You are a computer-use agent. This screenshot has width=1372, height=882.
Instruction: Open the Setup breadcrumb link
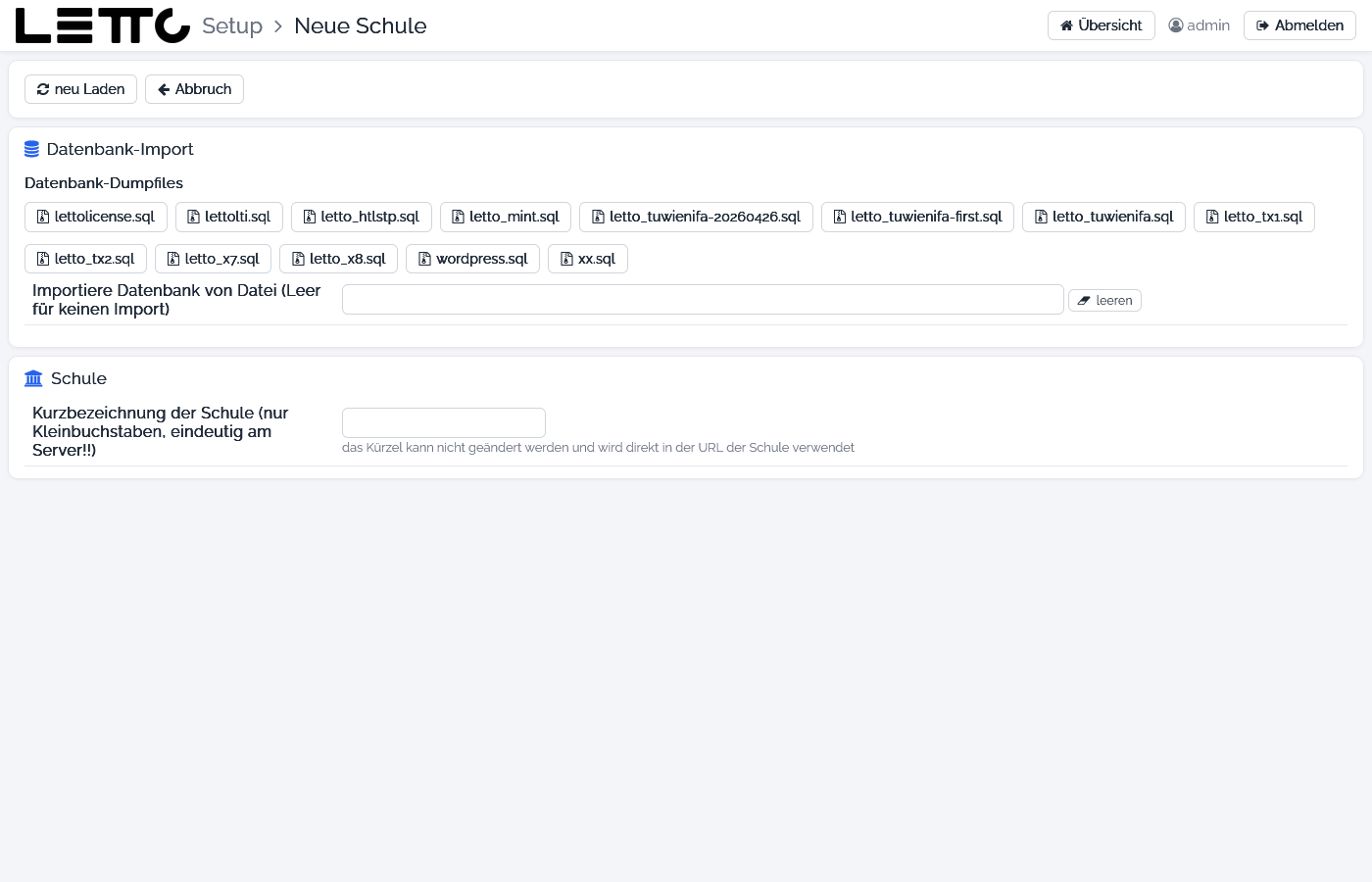pyautogui.click(x=232, y=25)
